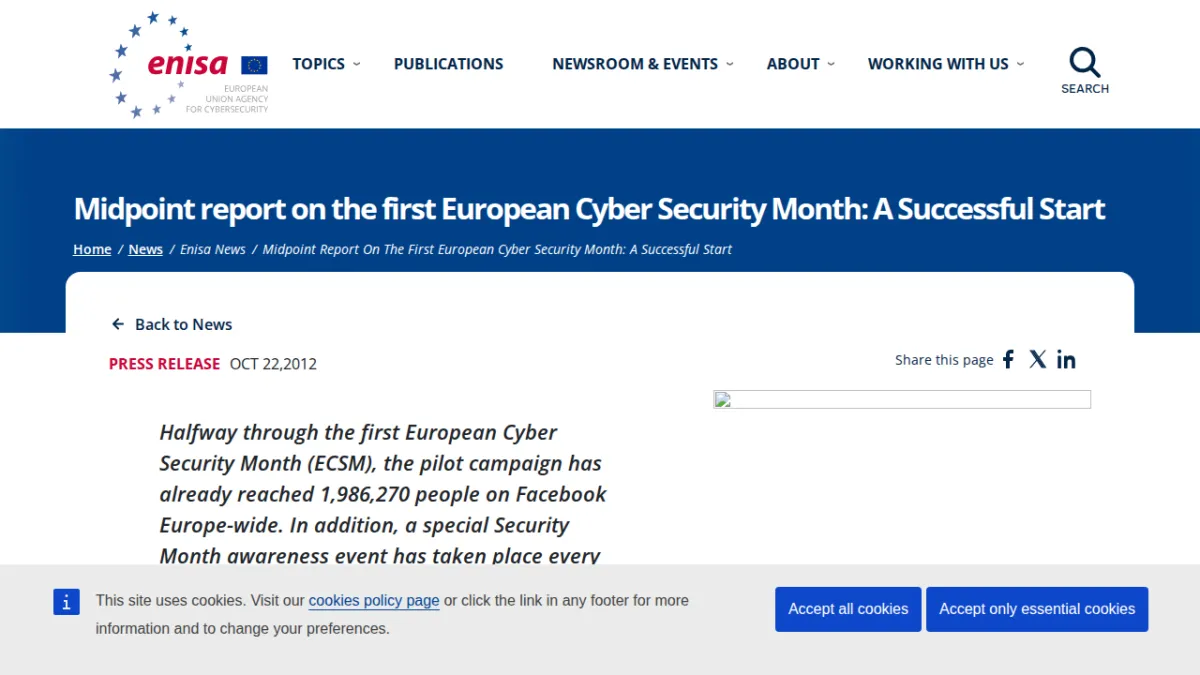Viewport: 1200px width, 675px height.
Task: Expand the Topics menu chevron
Action: pyautogui.click(x=357, y=64)
